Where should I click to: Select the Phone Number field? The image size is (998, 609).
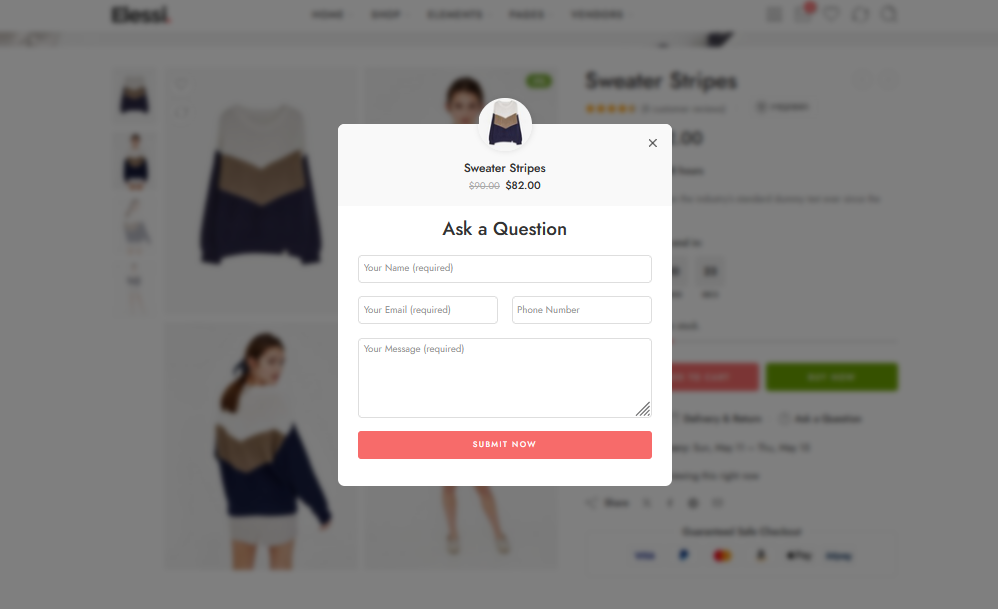tap(582, 310)
